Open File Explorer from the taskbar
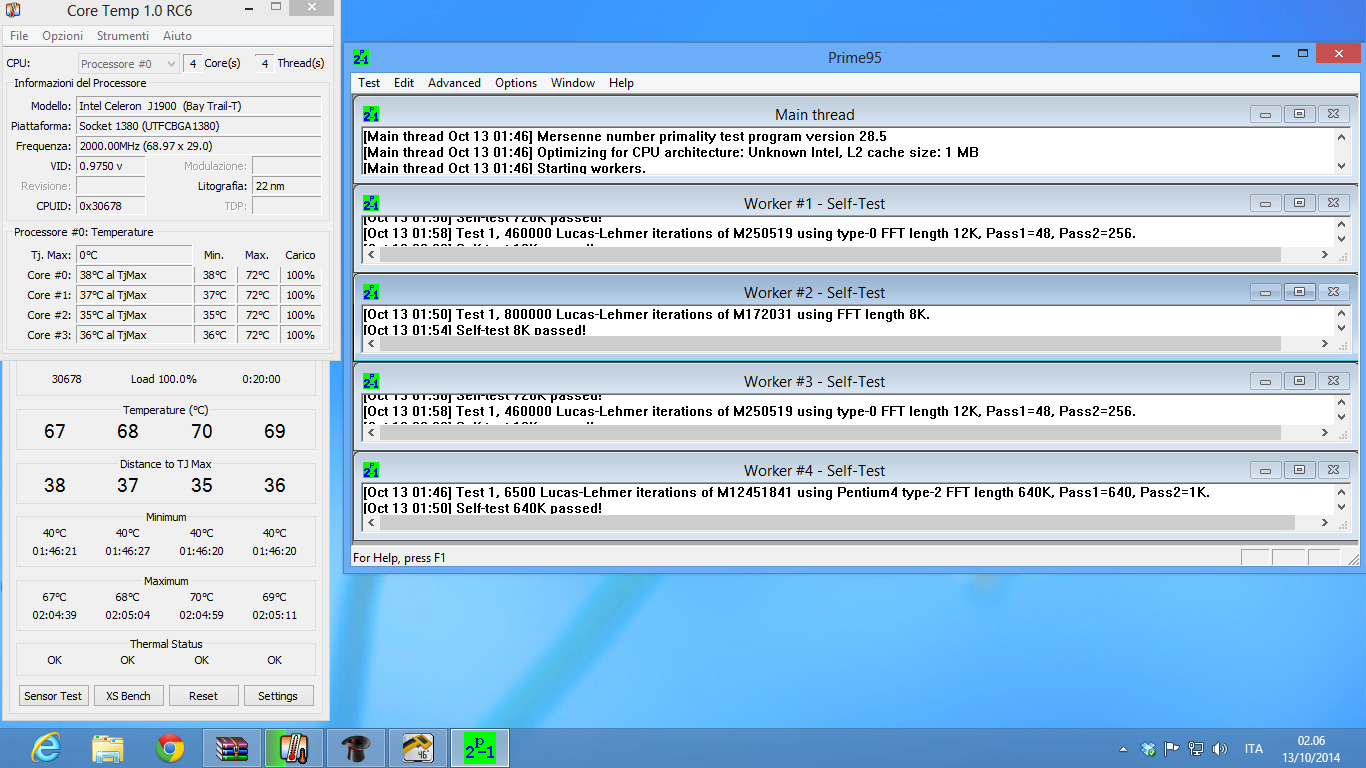Image resolution: width=1366 pixels, height=768 pixels. click(x=108, y=747)
